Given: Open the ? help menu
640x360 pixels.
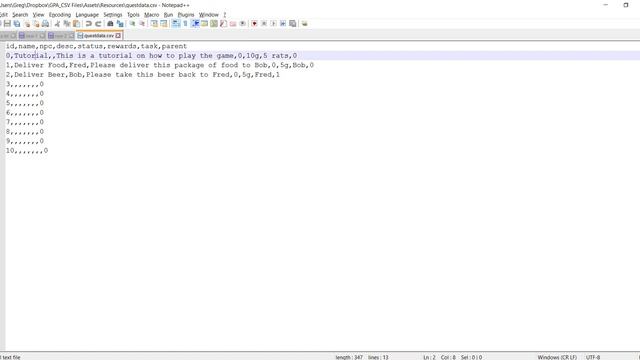Looking at the screenshot, I should (x=224, y=15).
